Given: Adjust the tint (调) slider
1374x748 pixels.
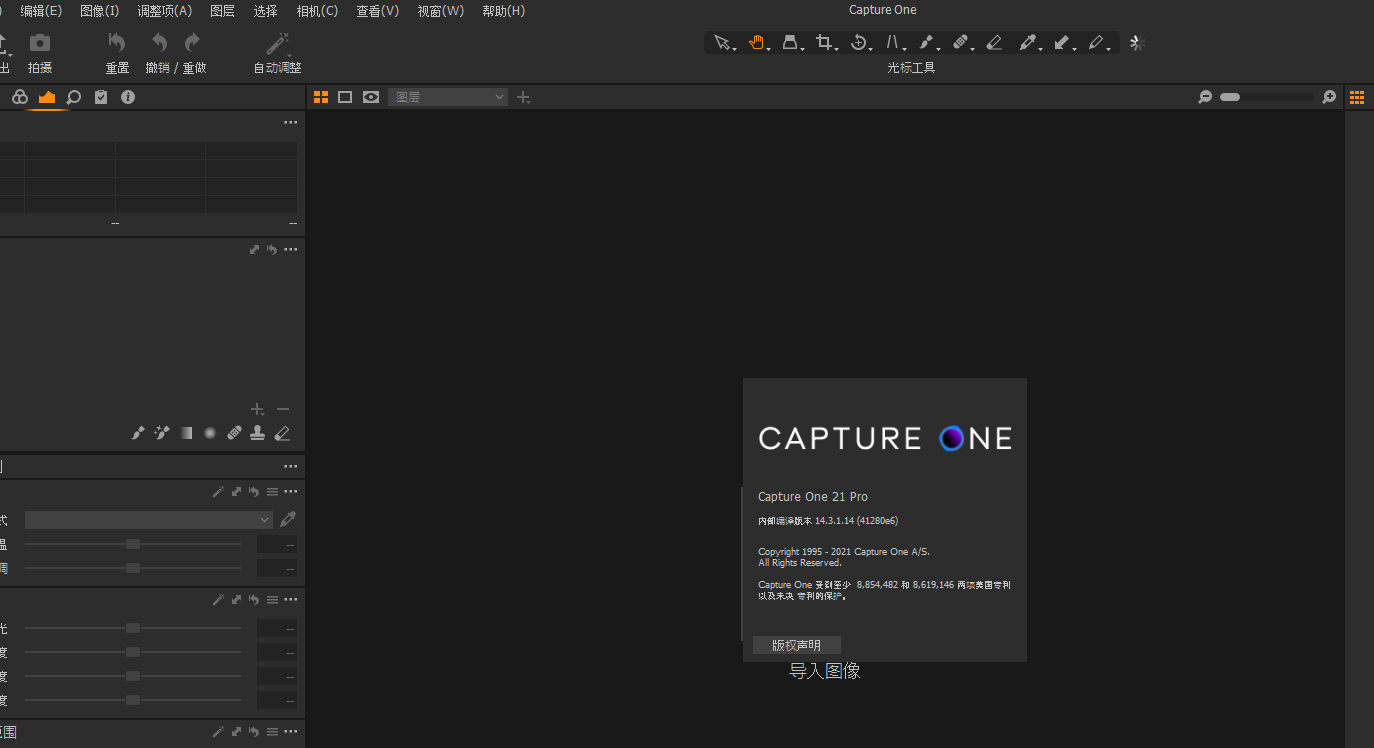Looking at the screenshot, I should click(133, 568).
